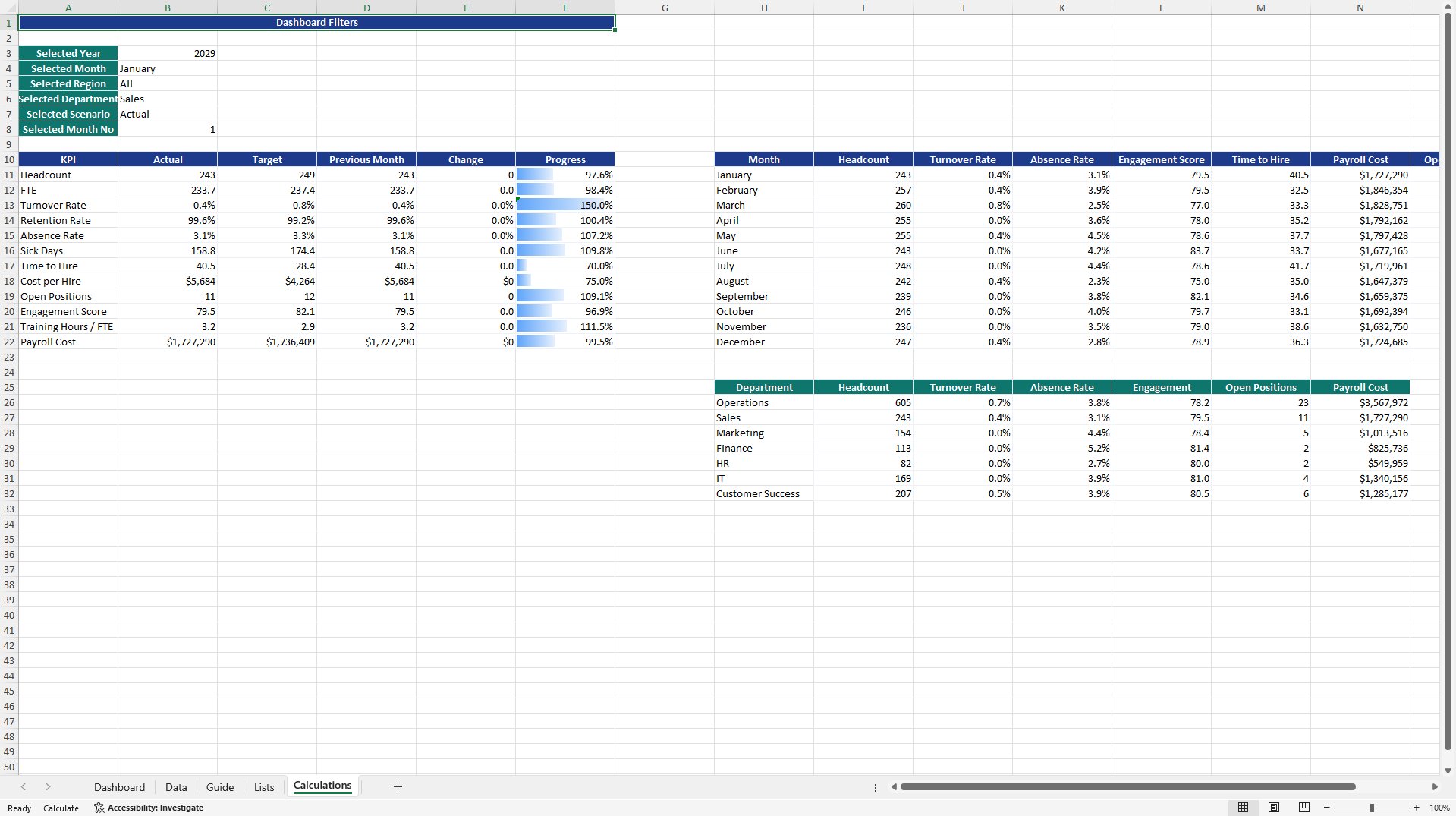Open the Dashboard sheet tab
The image size is (1456, 816).
pos(119,787)
